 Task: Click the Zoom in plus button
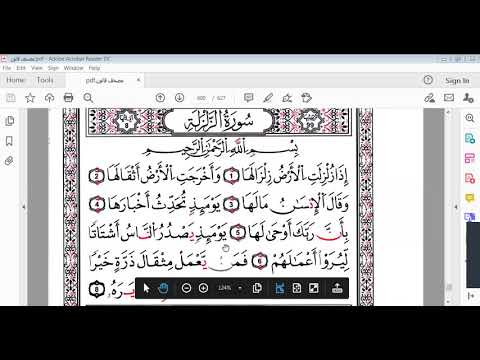pyautogui.click(x=203, y=288)
